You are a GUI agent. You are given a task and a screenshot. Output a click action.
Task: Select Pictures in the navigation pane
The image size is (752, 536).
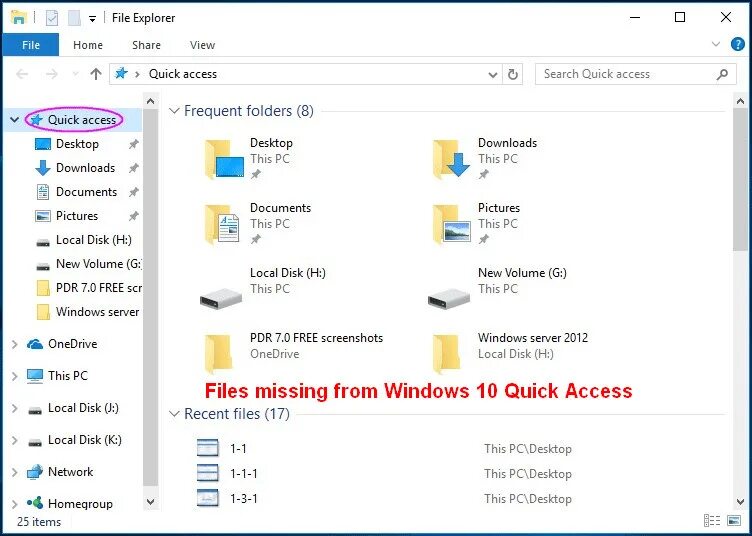pyautogui.click(x=76, y=216)
